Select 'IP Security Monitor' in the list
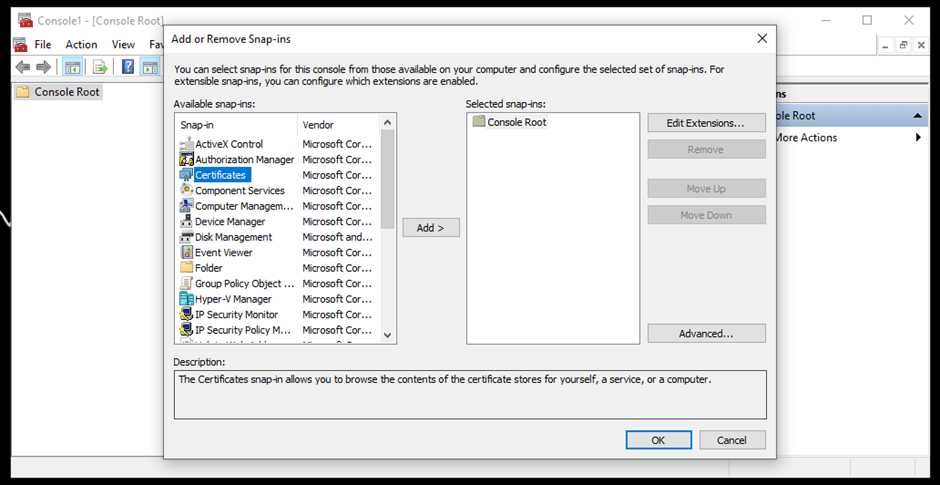Screen dimensions: 940x485 click(237, 314)
